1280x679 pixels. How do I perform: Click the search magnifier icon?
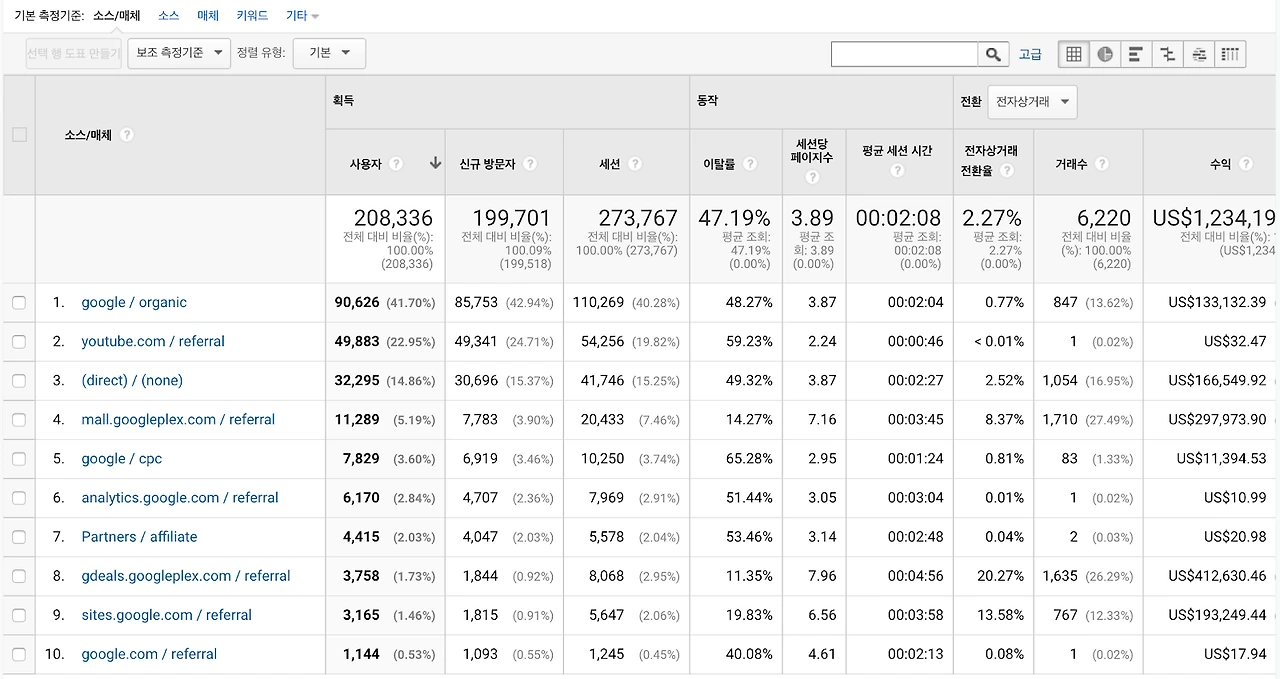click(993, 54)
